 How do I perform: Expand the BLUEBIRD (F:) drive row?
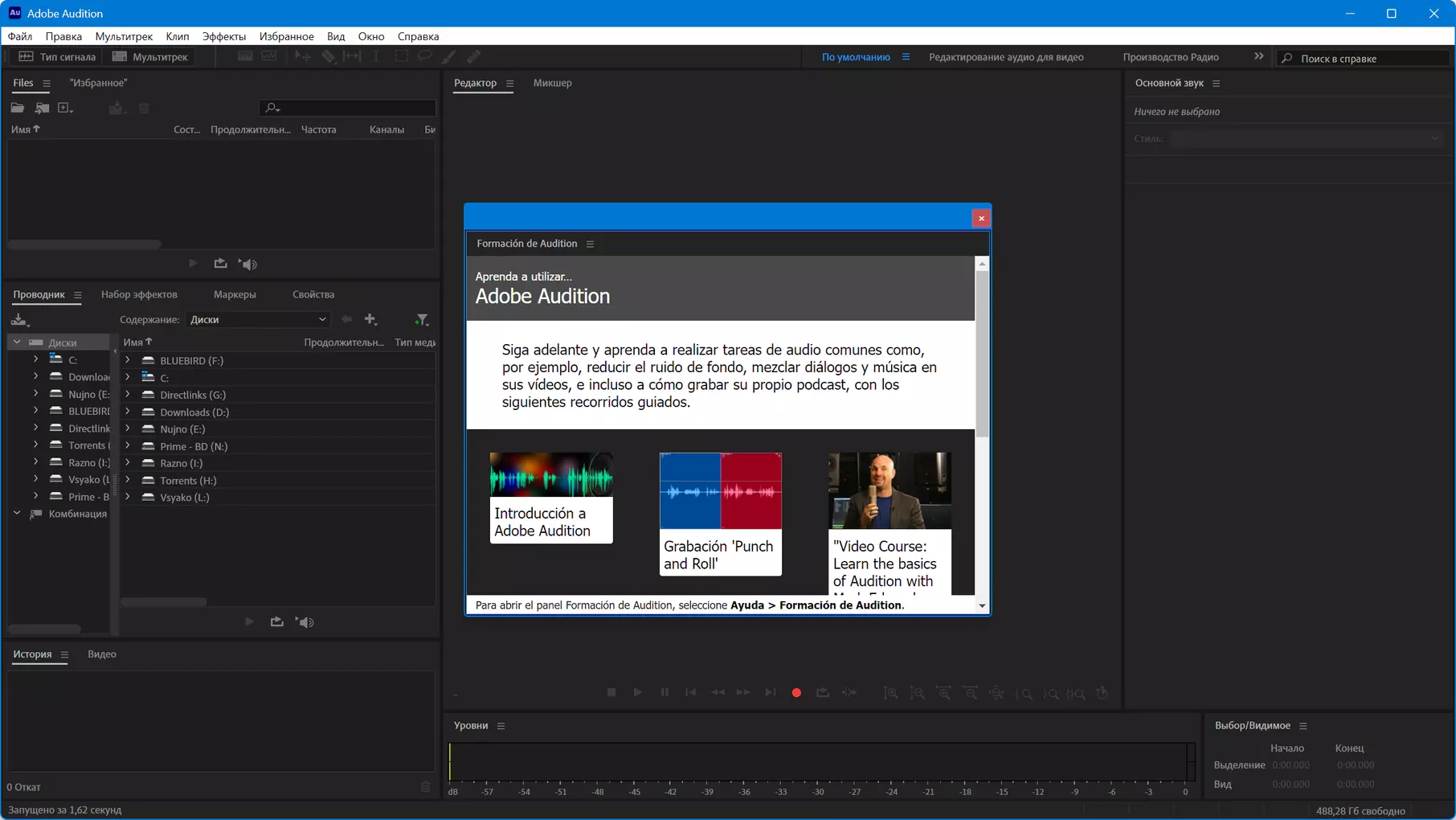[x=128, y=360]
